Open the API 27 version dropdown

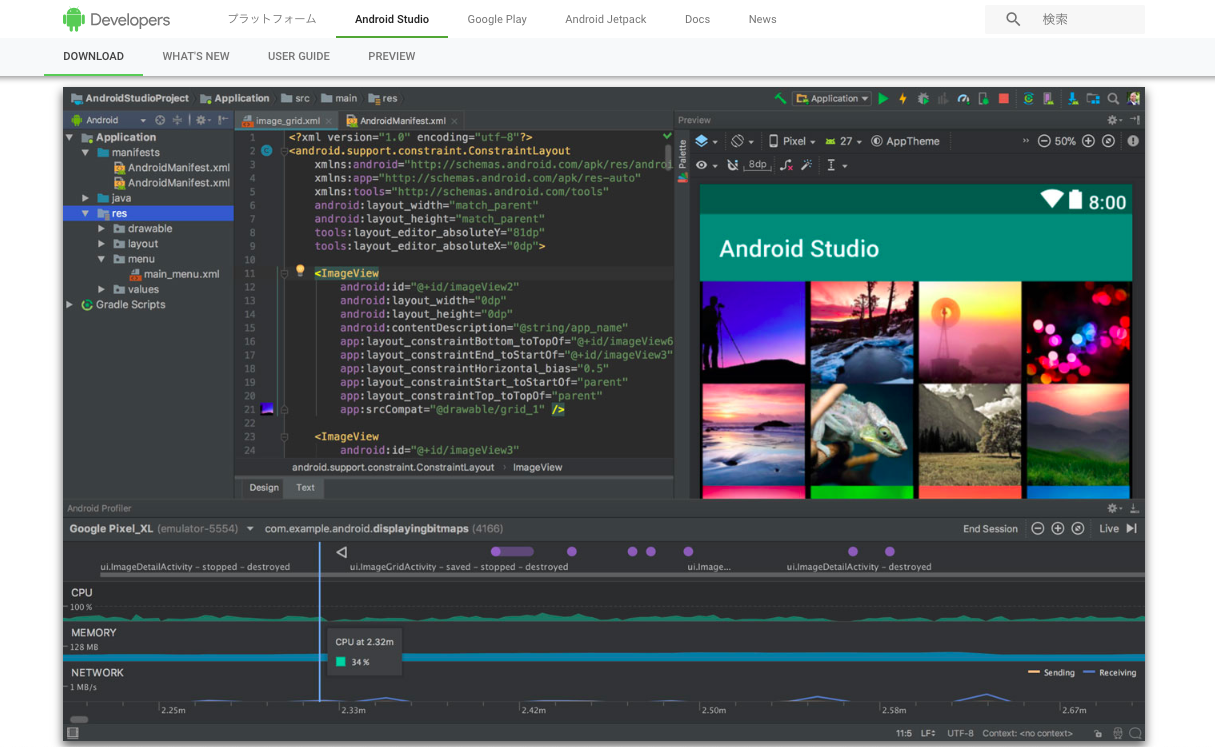point(845,141)
